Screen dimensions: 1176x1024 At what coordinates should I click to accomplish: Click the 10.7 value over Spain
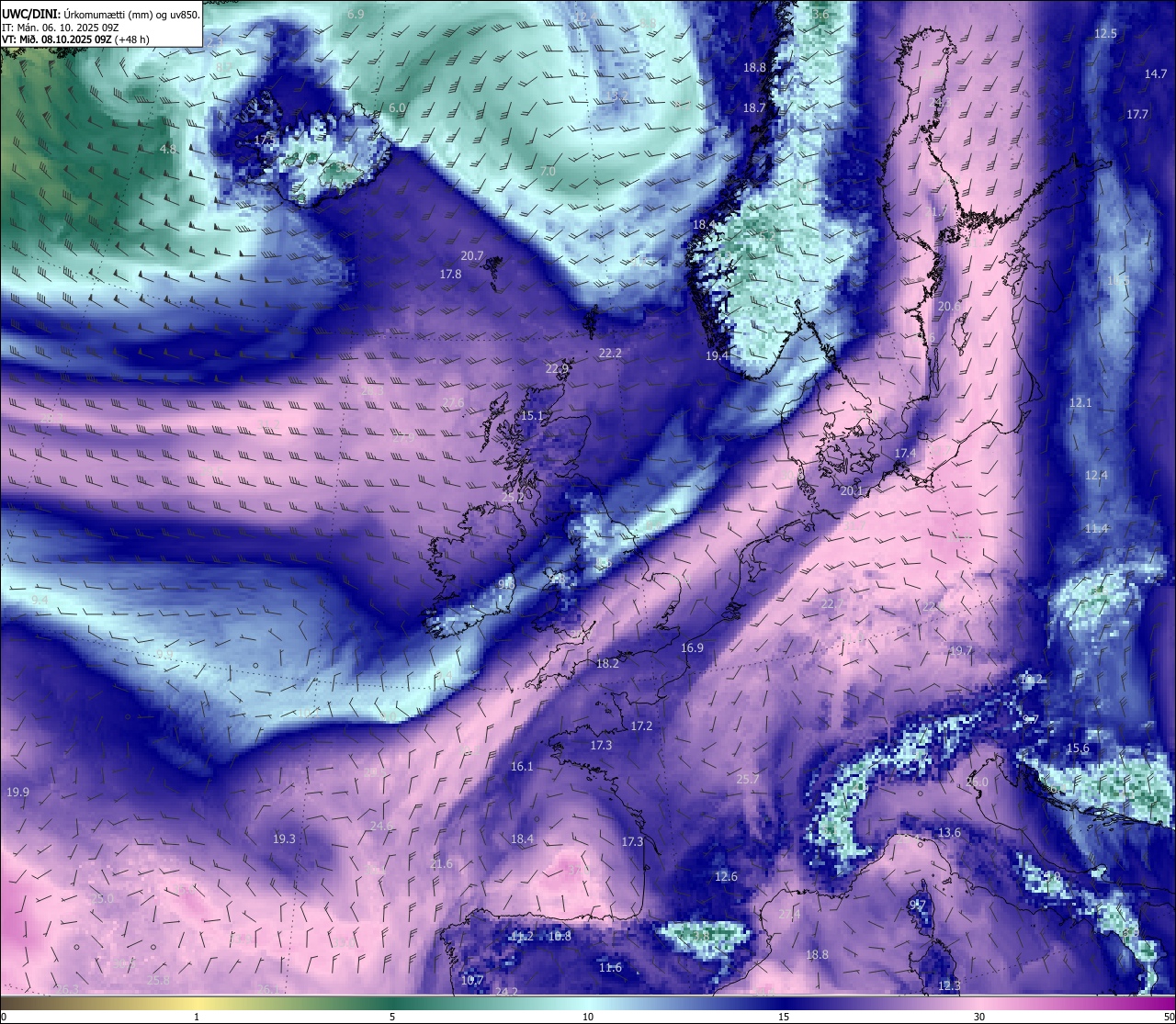[x=472, y=980]
